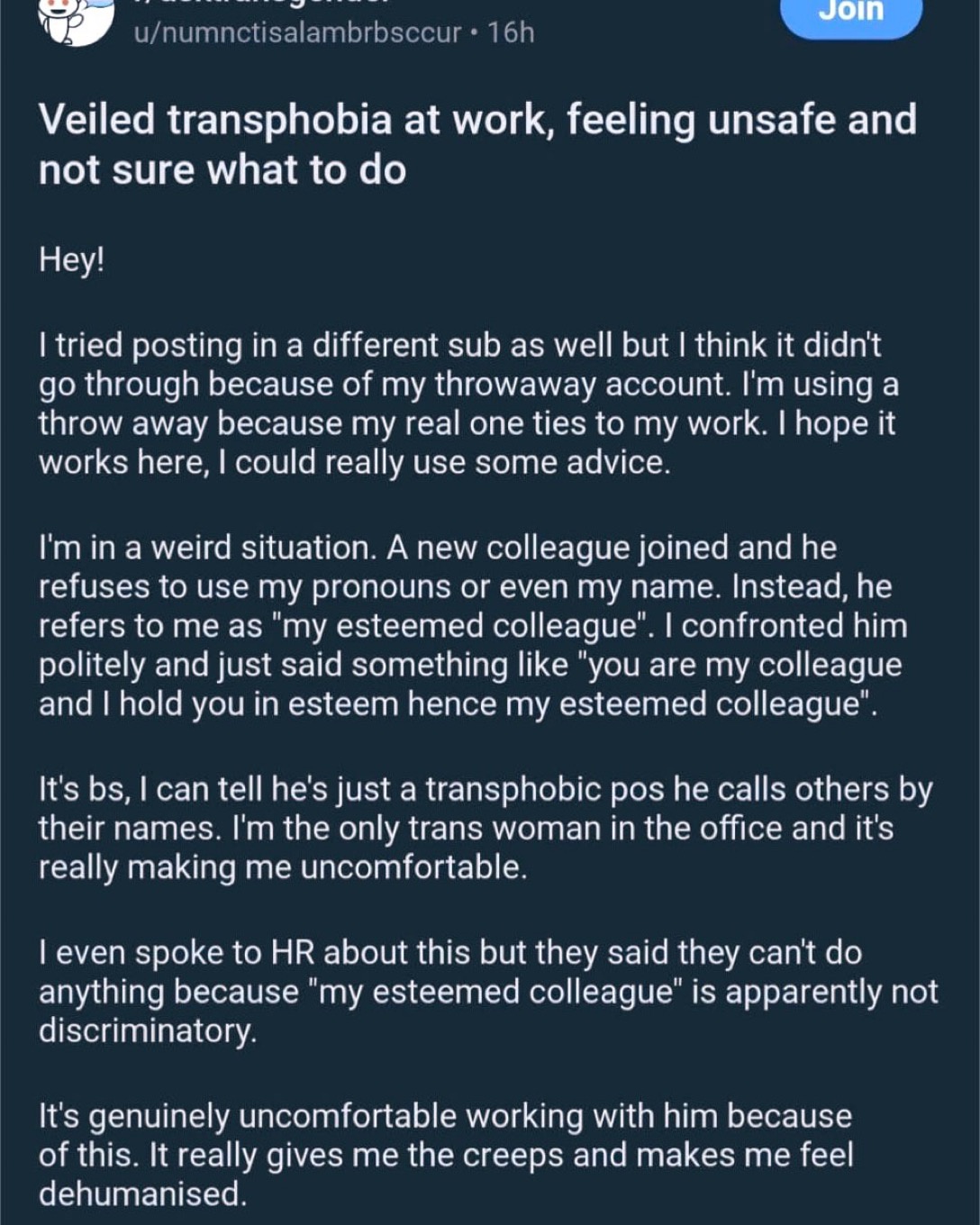Click the line starting "It's bs, I can tell"
This screenshot has width=980, height=1225.
(485, 789)
